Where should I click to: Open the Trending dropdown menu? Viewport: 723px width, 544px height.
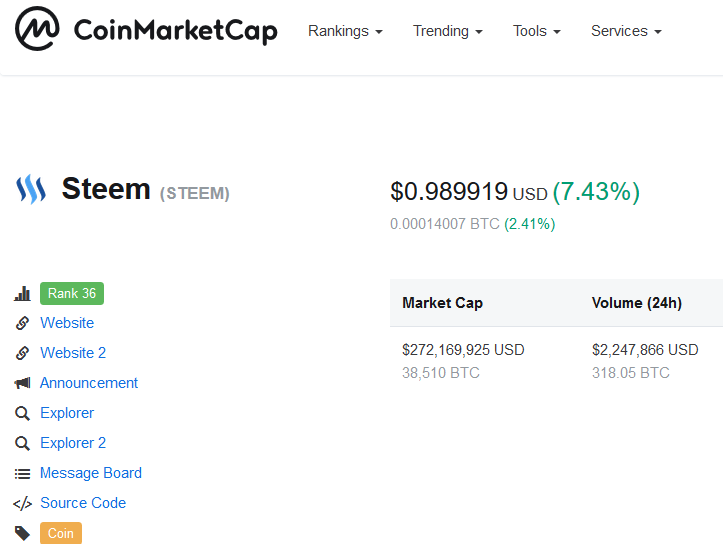[x=447, y=31]
